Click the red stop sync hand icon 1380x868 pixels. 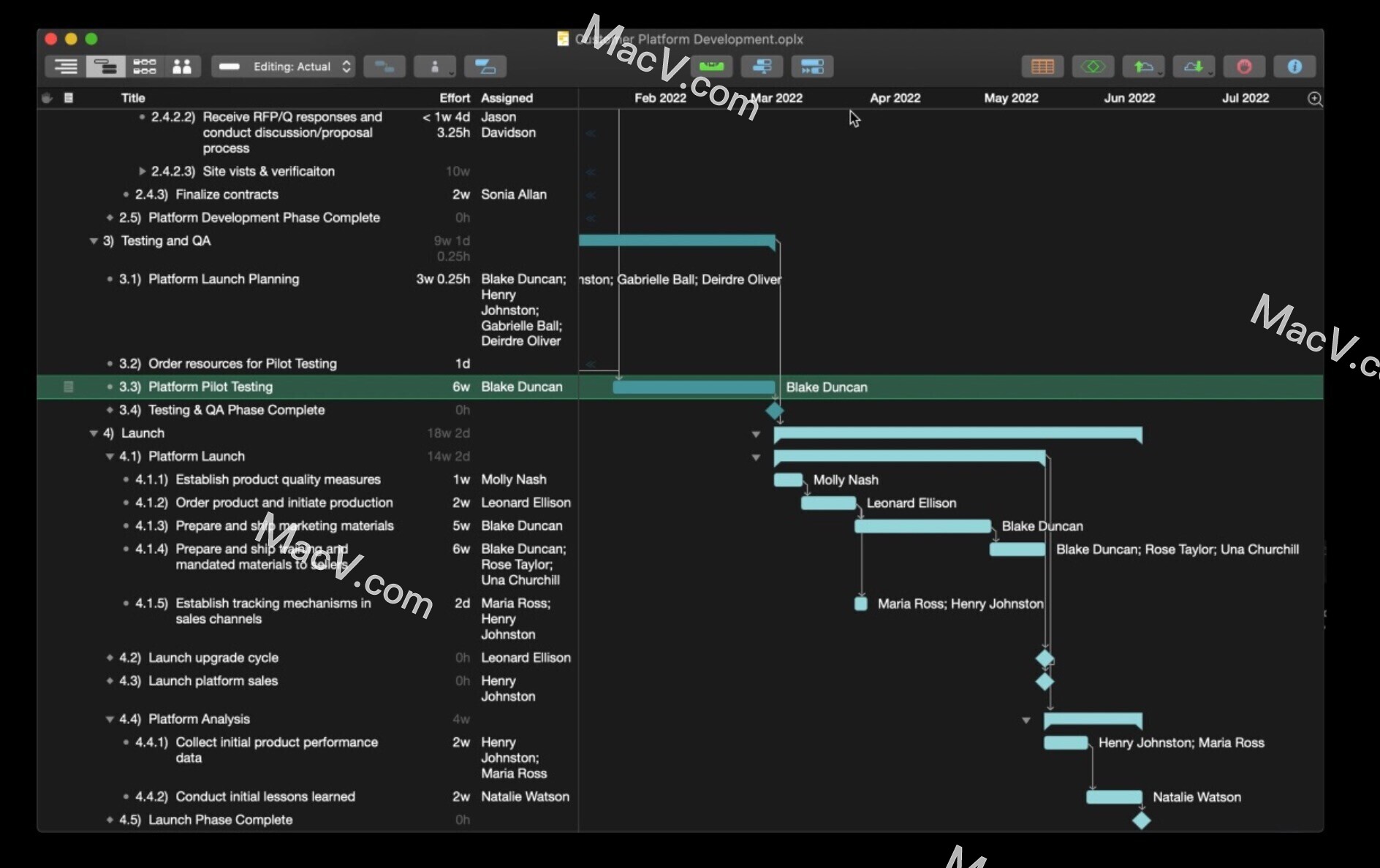1243,66
